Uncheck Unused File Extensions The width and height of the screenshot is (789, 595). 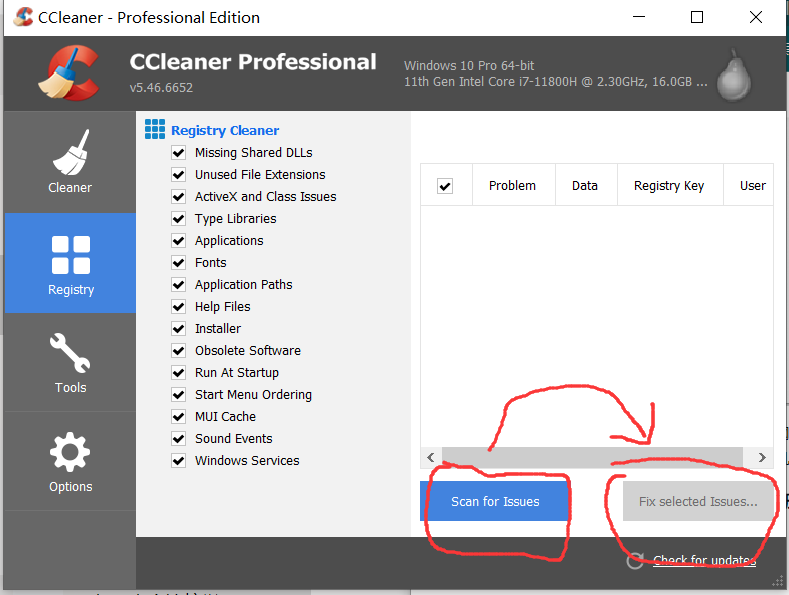179,175
